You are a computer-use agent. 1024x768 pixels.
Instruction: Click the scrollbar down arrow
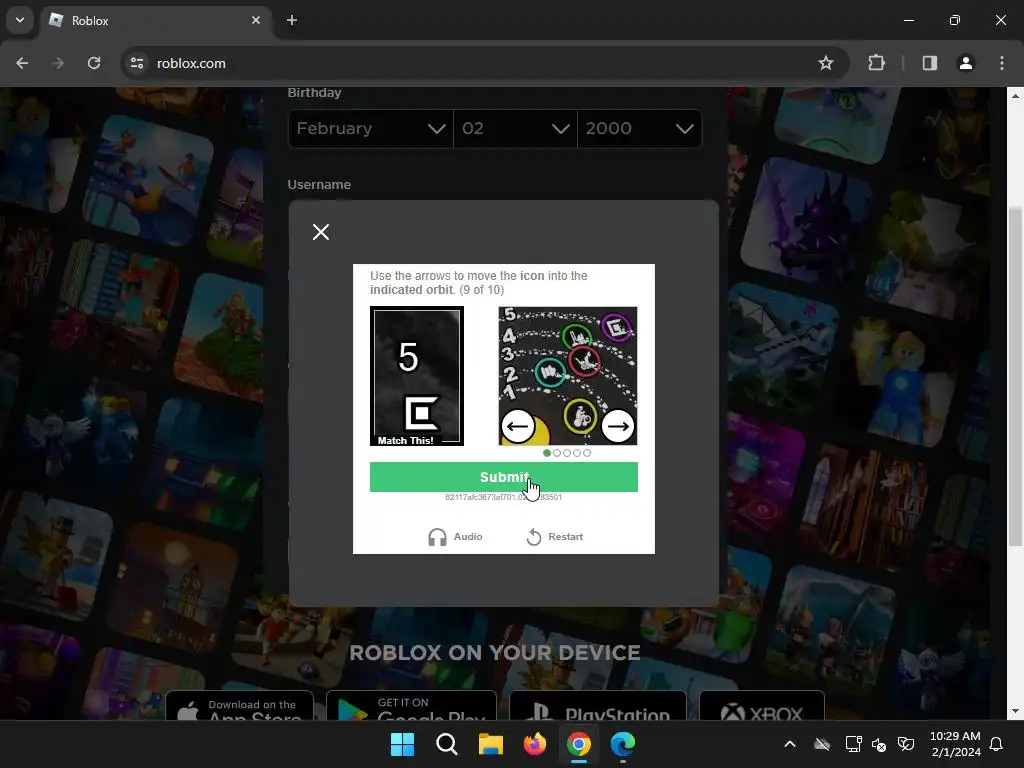pos(1016,711)
